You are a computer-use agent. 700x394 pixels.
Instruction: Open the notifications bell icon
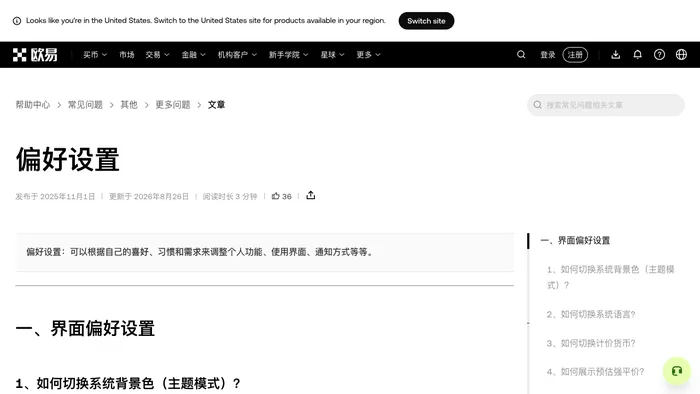[x=638, y=54]
